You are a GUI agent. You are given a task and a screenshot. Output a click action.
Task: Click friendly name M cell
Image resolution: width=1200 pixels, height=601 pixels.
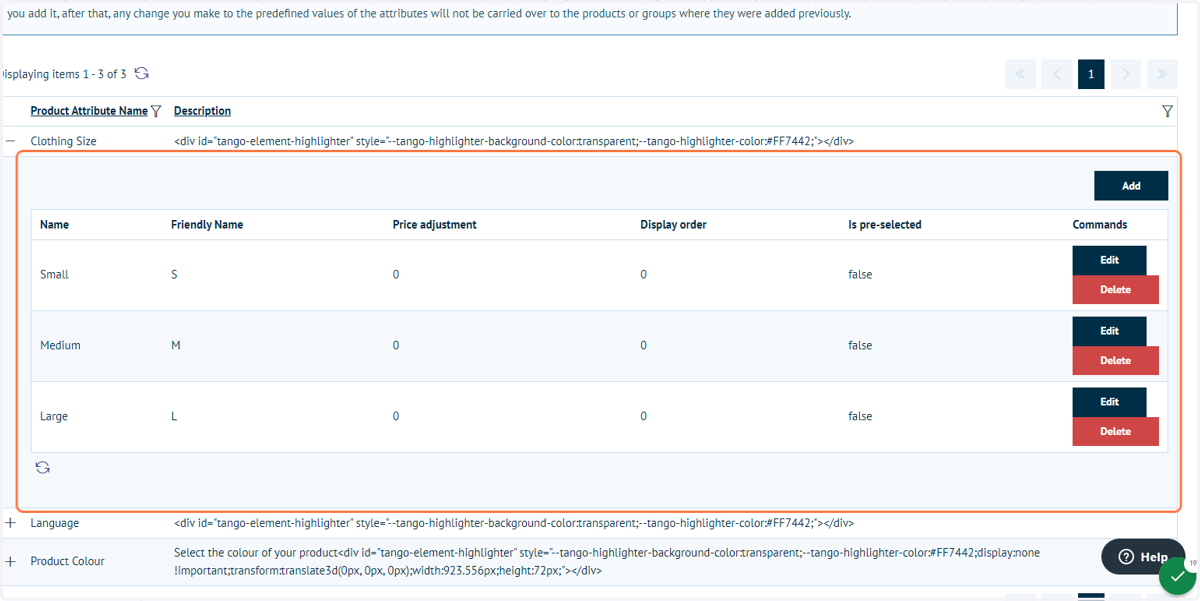click(176, 346)
